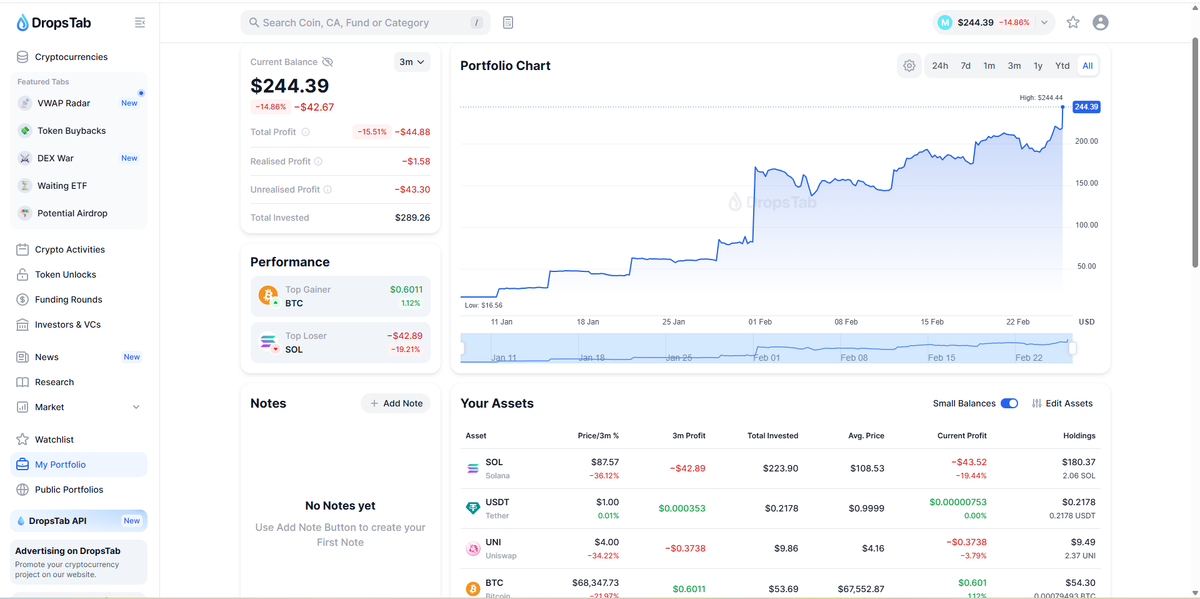Open Investors & VCs icon
This screenshot has width=1200, height=599.
pyautogui.click(x=22, y=325)
